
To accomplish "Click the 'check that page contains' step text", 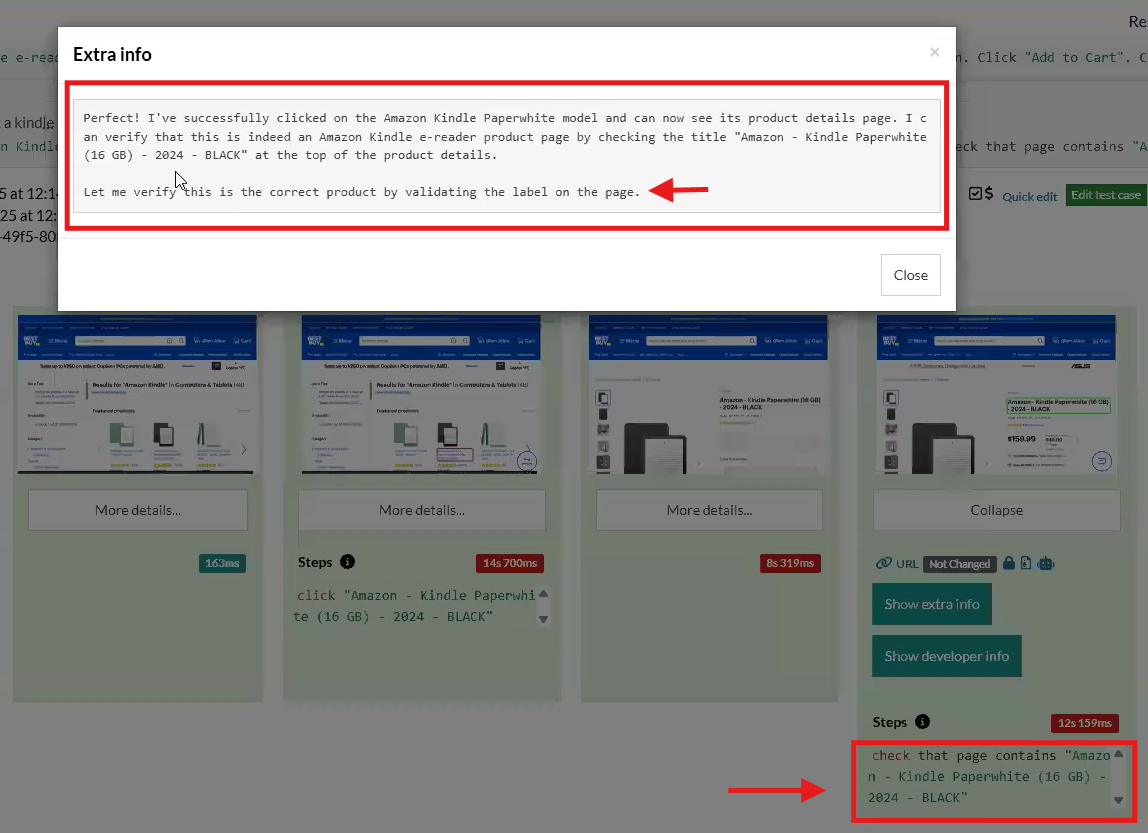I will pos(989,776).
